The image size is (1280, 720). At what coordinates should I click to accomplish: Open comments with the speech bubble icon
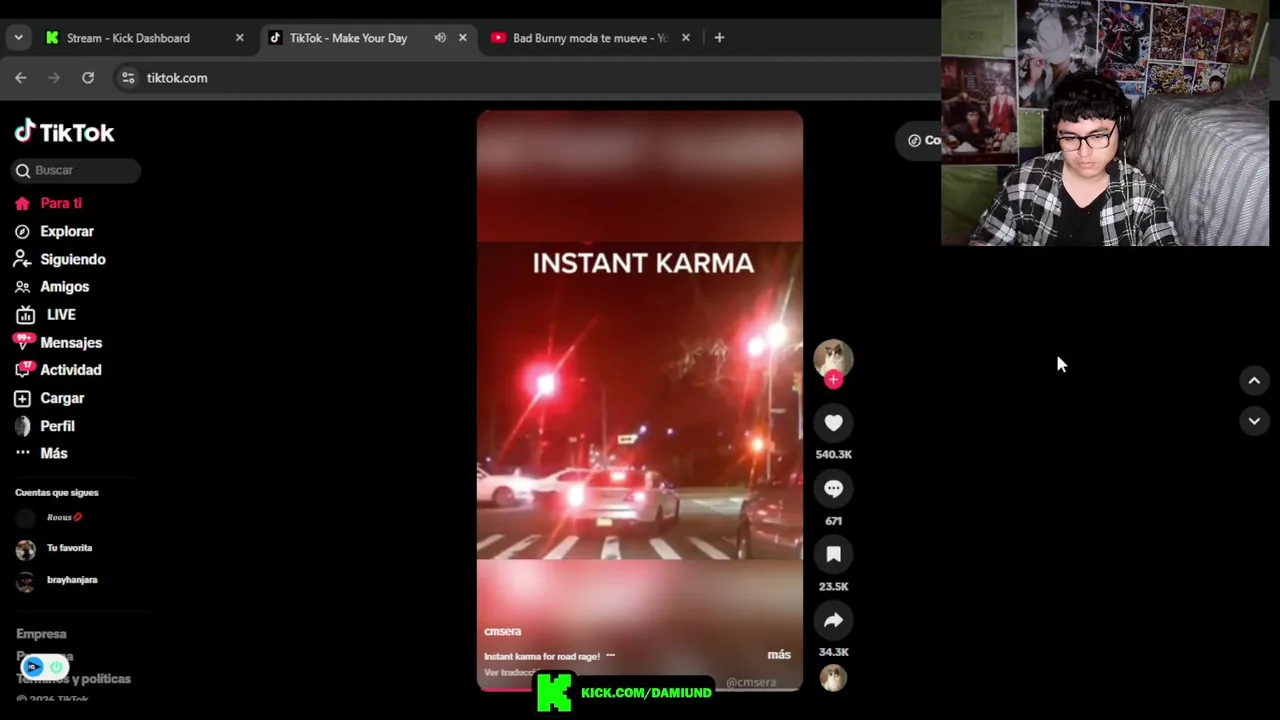pos(833,489)
